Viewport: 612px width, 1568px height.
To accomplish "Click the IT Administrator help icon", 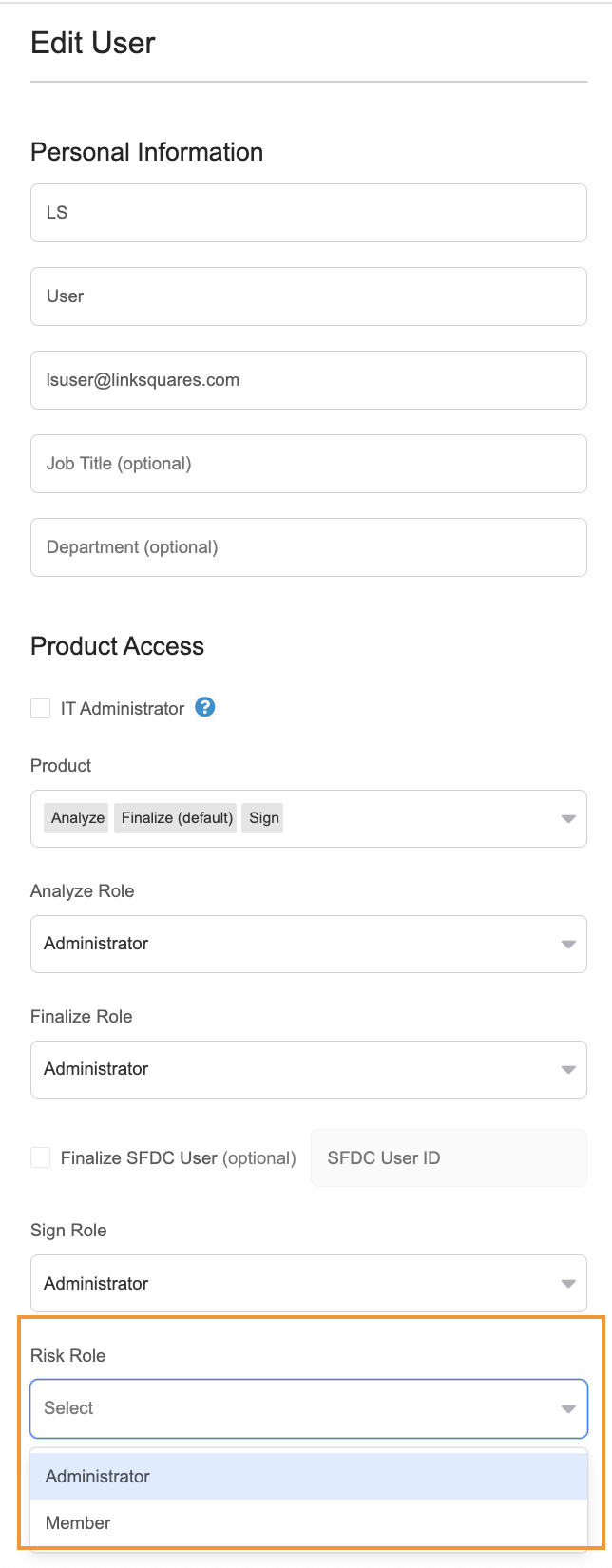I will click(x=205, y=707).
